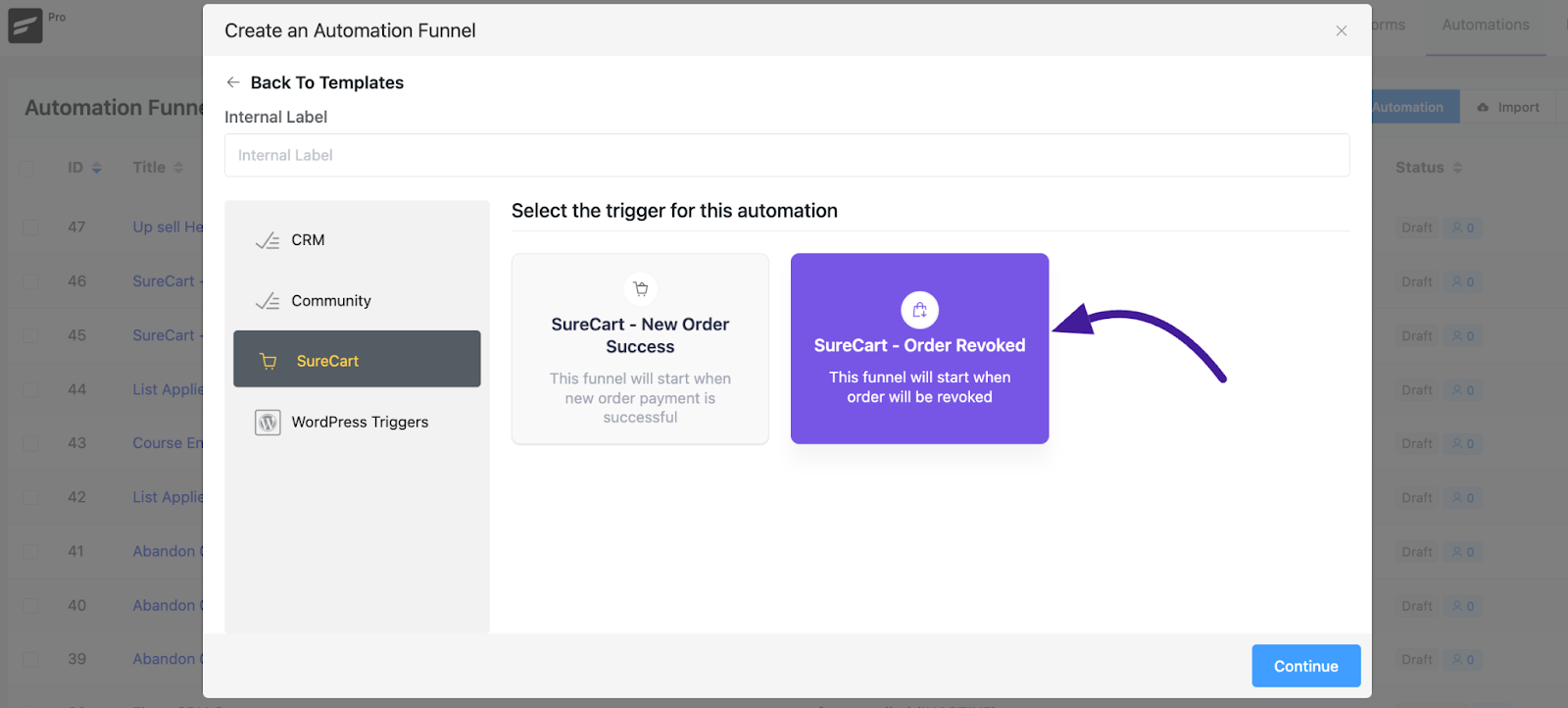The width and height of the screenshot is (1568, 708).
Task: Click the Continue button
Action: click(1305, 666)
